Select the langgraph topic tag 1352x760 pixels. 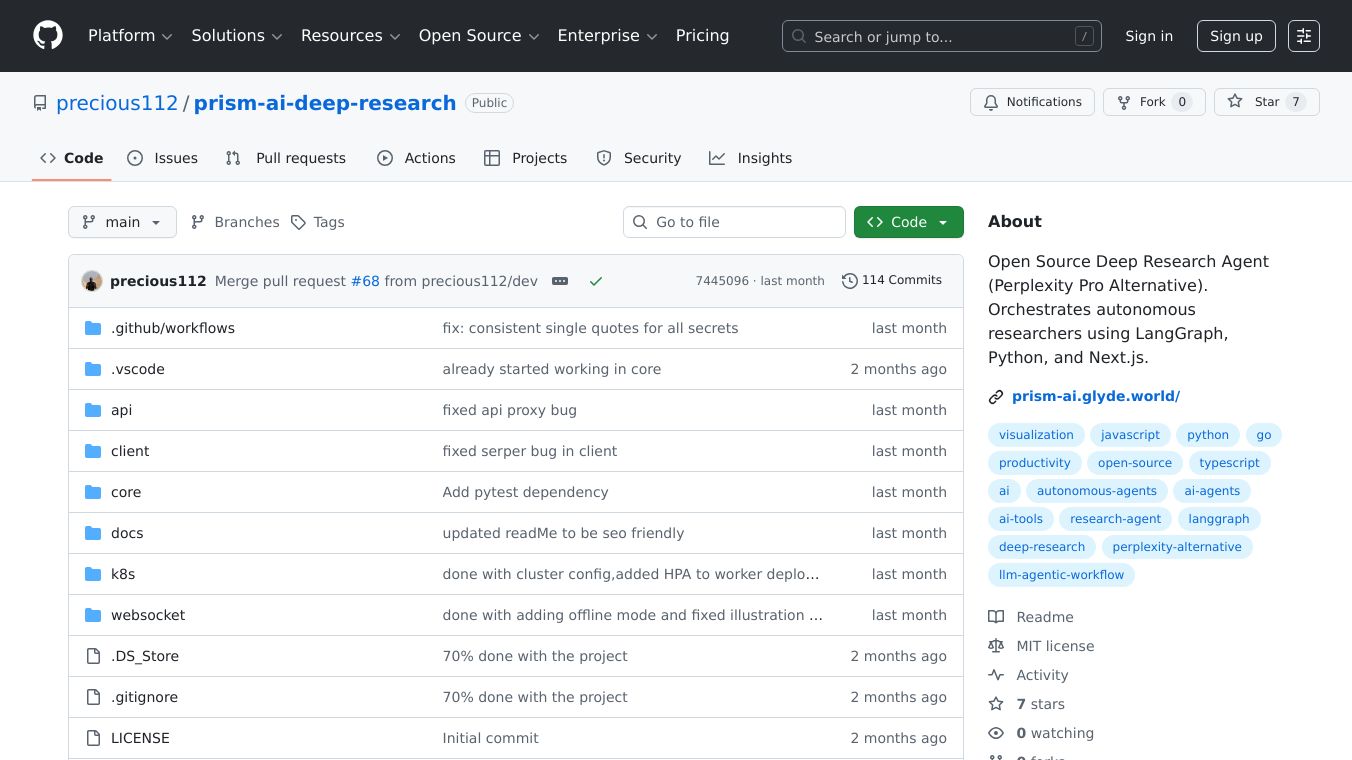coord(1218,519)
